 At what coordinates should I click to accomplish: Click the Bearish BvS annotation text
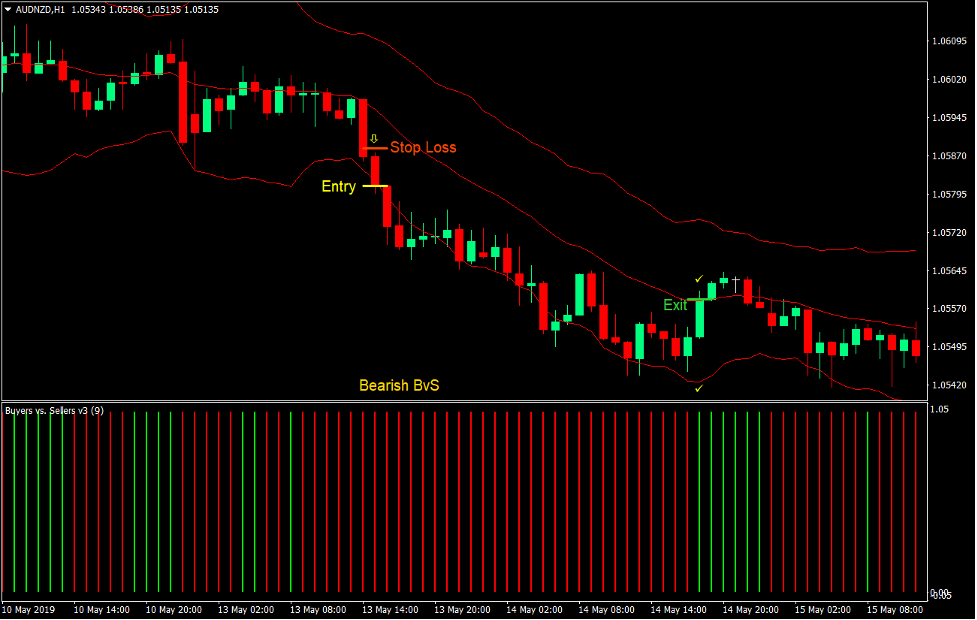pos(401,382)
